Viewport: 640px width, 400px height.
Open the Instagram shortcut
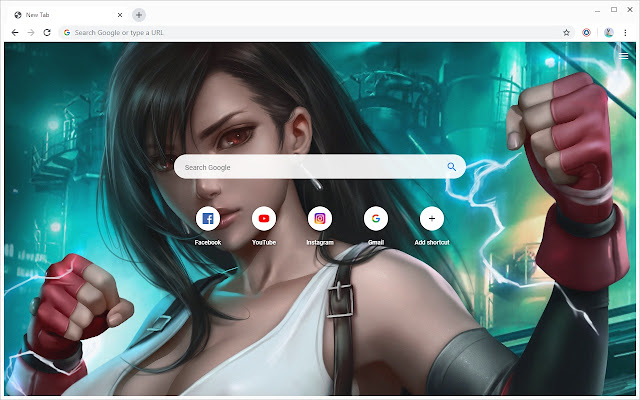[x=320, y=219]
